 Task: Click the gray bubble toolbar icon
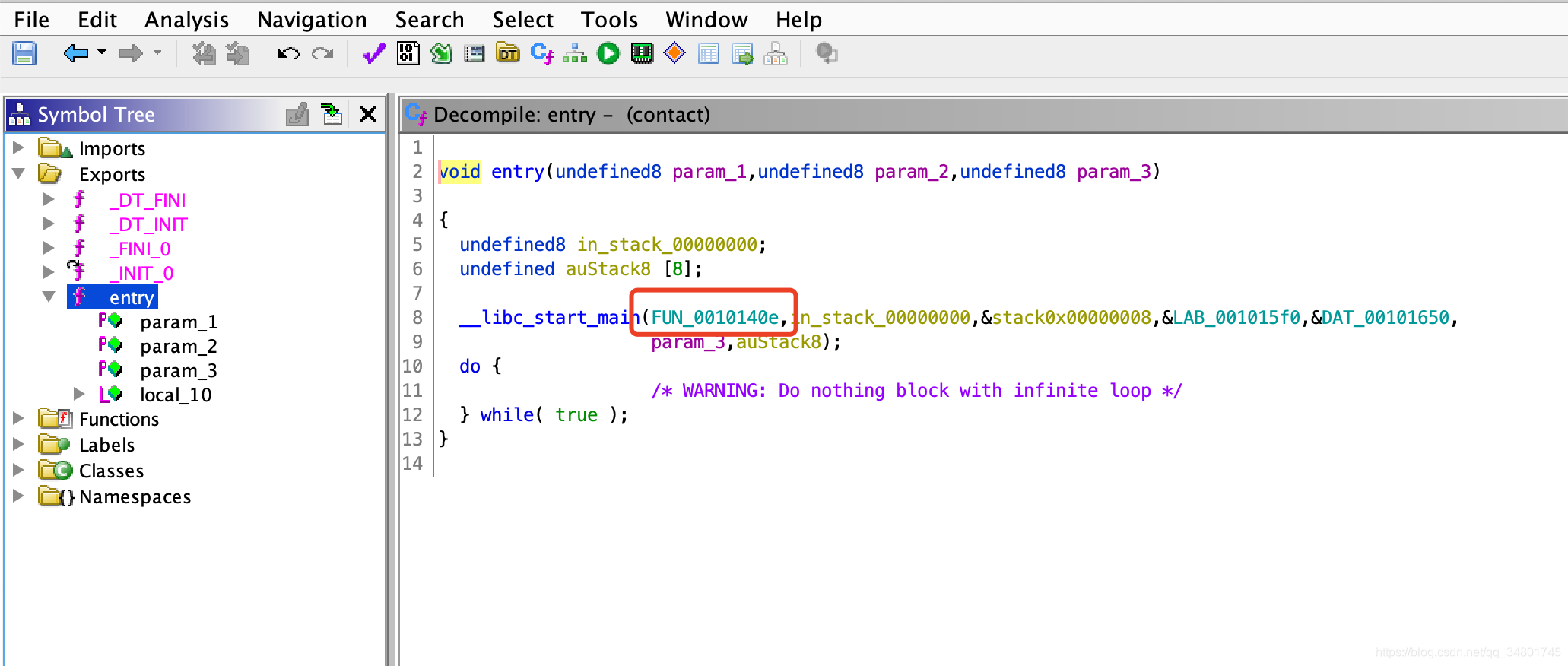(x=827, y=53)
